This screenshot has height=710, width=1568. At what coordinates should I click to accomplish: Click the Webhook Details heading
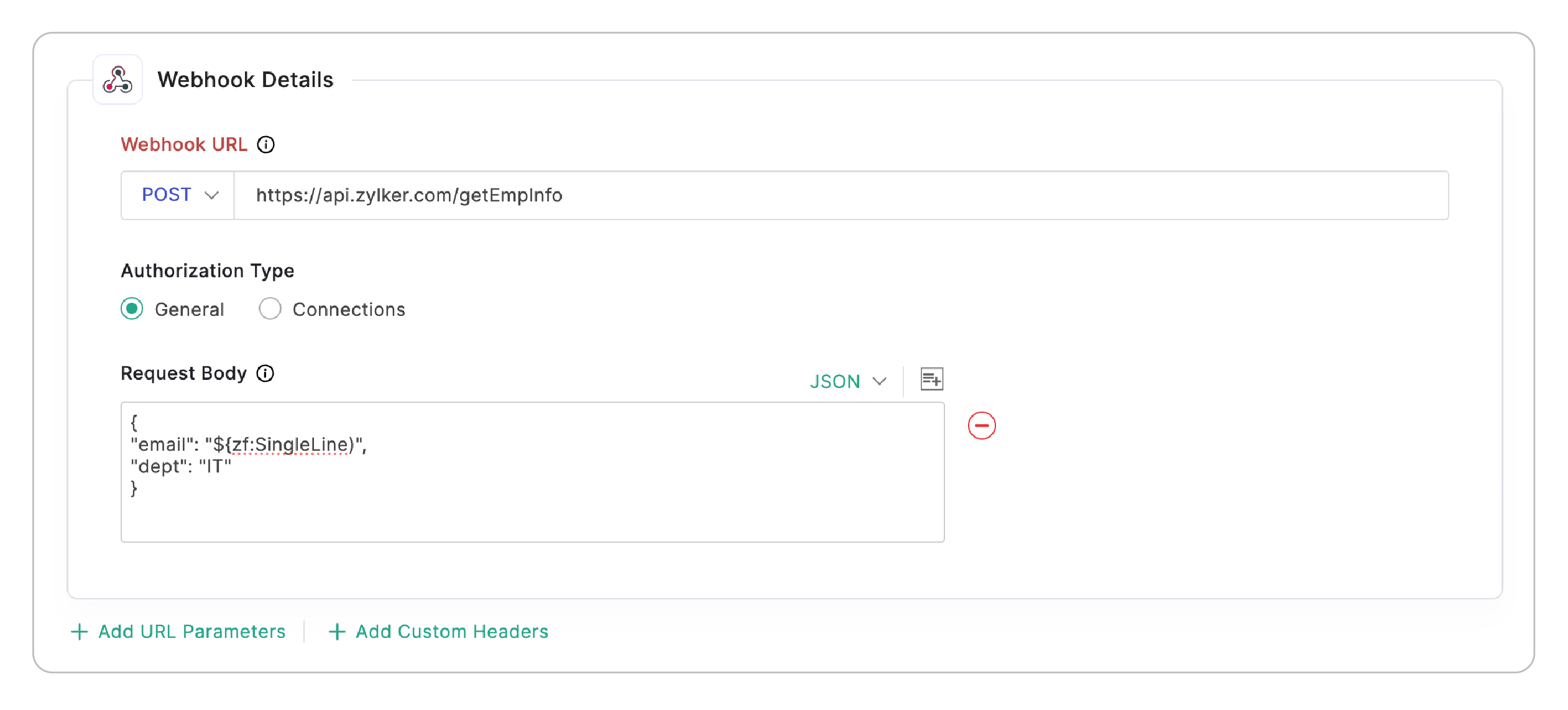point(245,80)
